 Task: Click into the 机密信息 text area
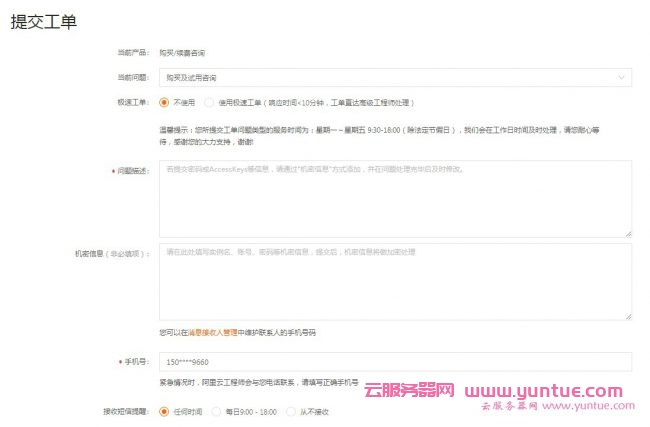pos(395,281)
